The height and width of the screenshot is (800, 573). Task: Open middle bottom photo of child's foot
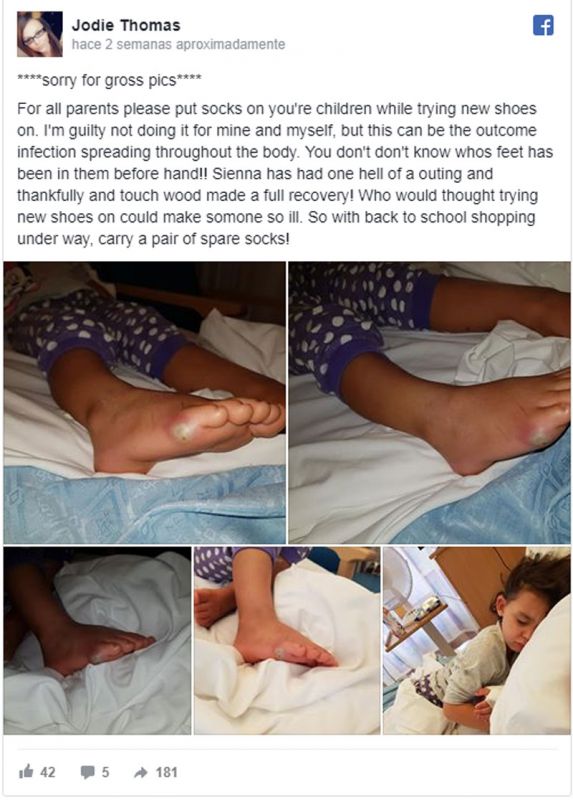pos(287,641)
